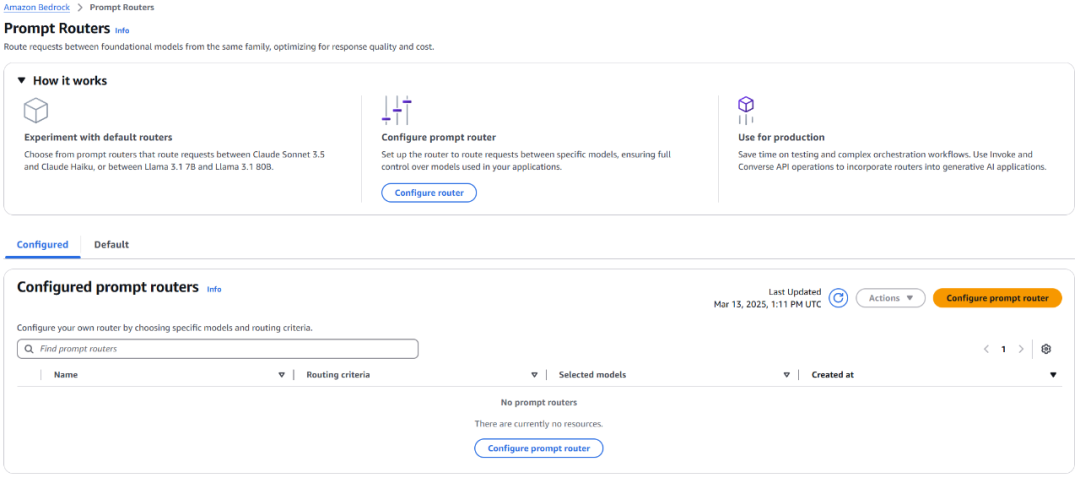Image resolution: width=1080 pixels, height=478 pixels.
Task: Switch to the Default tab
Action: [111, 244]
